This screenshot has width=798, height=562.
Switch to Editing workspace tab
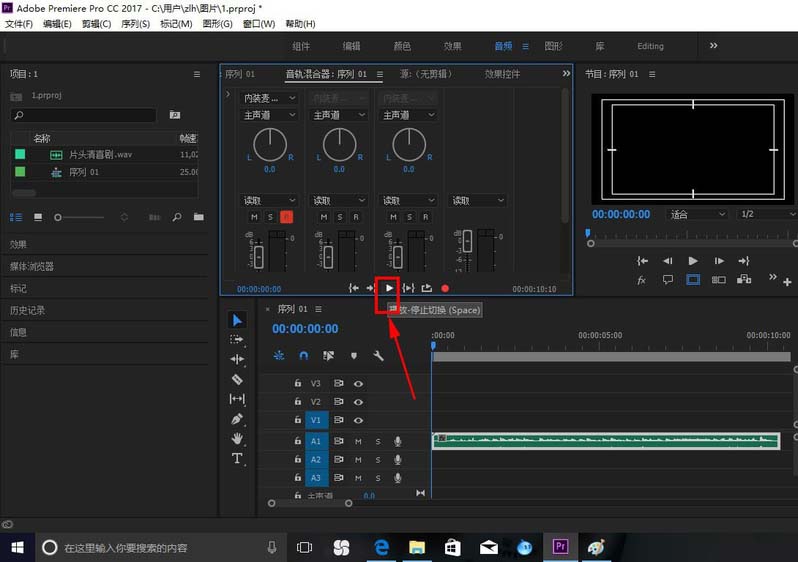(650, 46)
